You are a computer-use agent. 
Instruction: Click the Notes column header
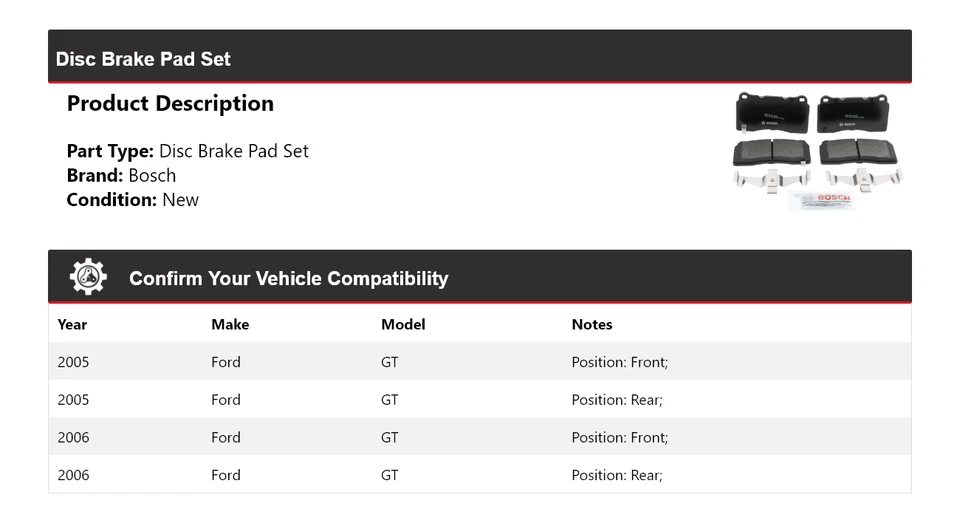(592, 324)
